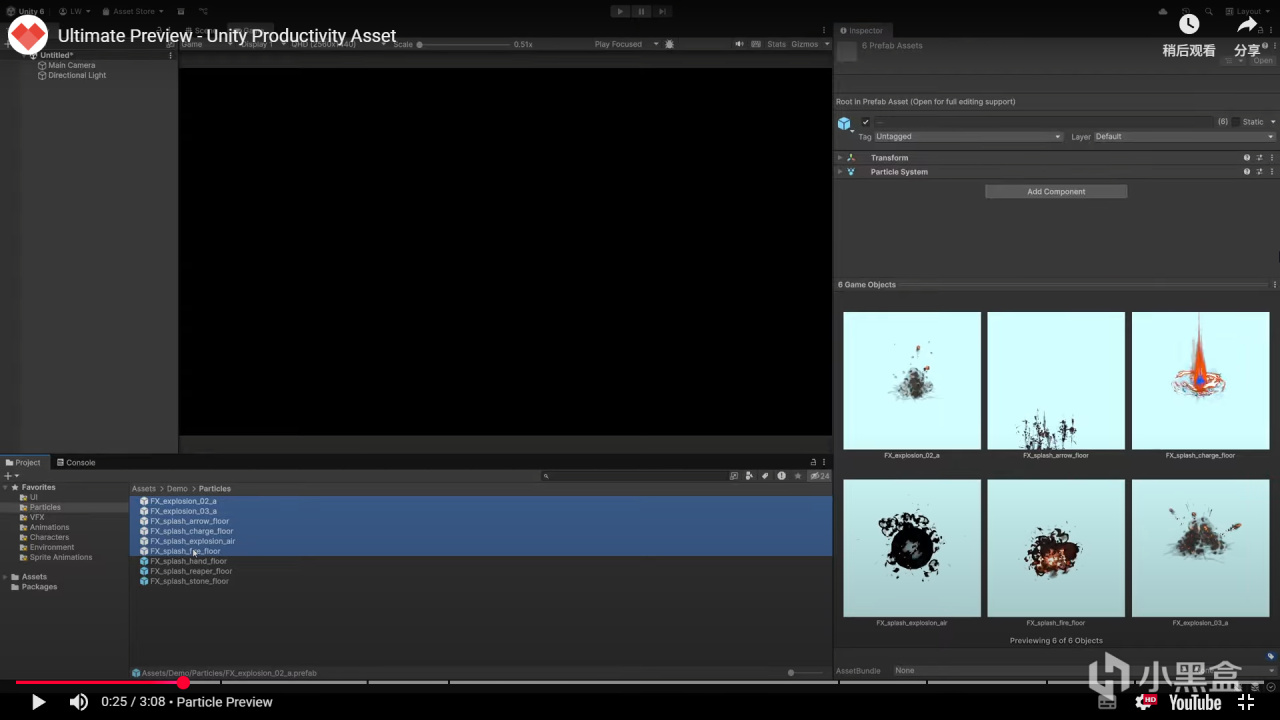Toggle YouTube player fullscreen exit icon

click(x=1246, y=702)
